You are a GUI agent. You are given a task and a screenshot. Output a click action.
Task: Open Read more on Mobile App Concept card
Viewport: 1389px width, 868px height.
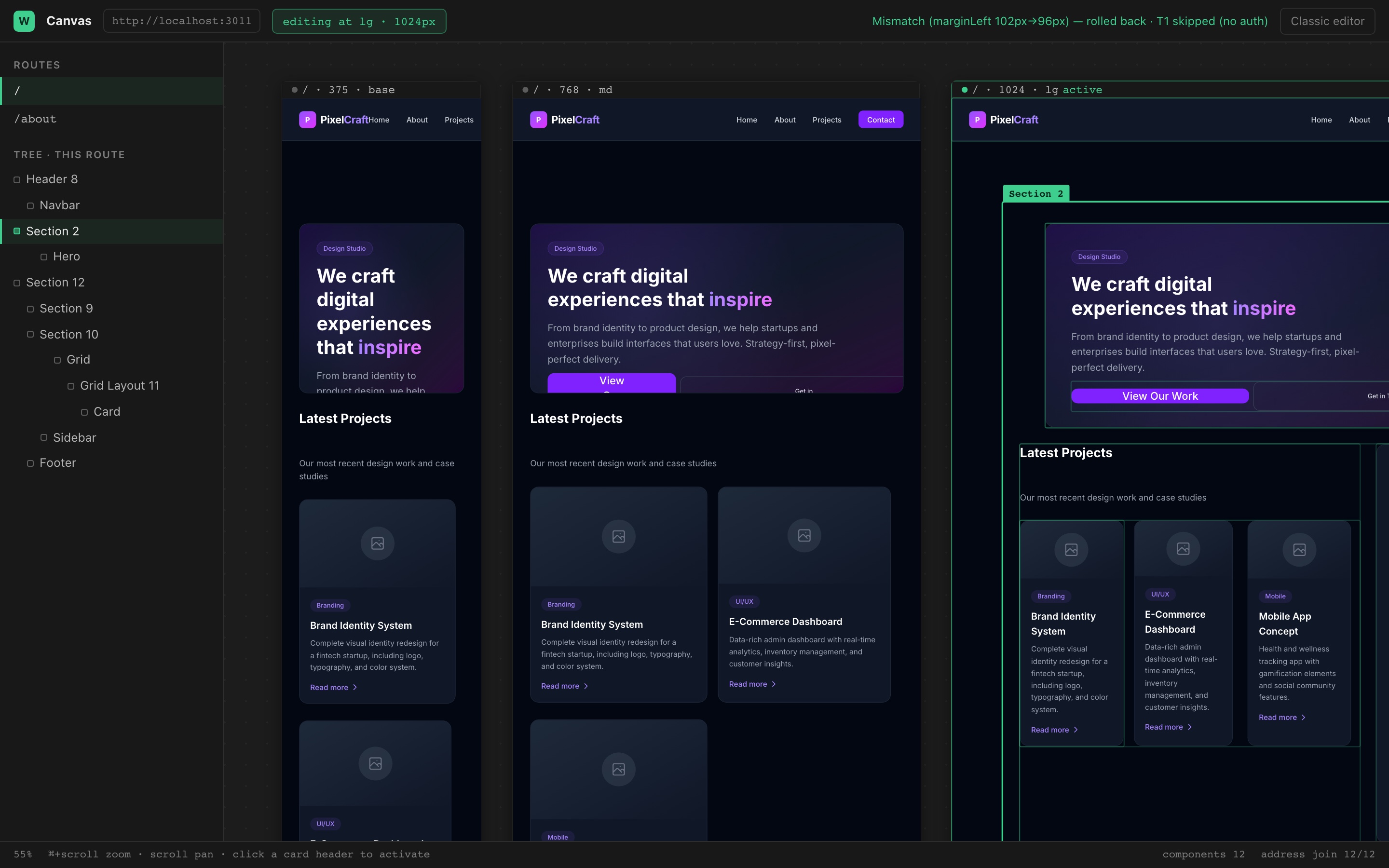click(x=1282, y=718)
